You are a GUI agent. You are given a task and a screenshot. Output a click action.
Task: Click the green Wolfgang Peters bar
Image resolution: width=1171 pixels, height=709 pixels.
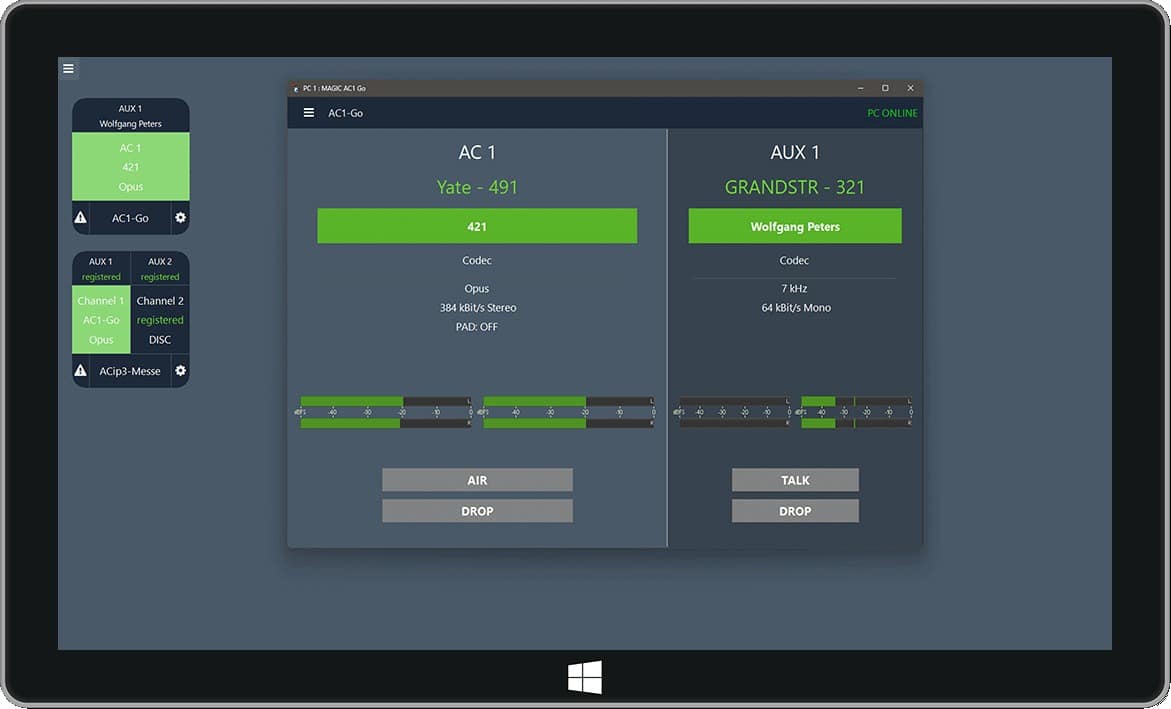tap(795, 226)
